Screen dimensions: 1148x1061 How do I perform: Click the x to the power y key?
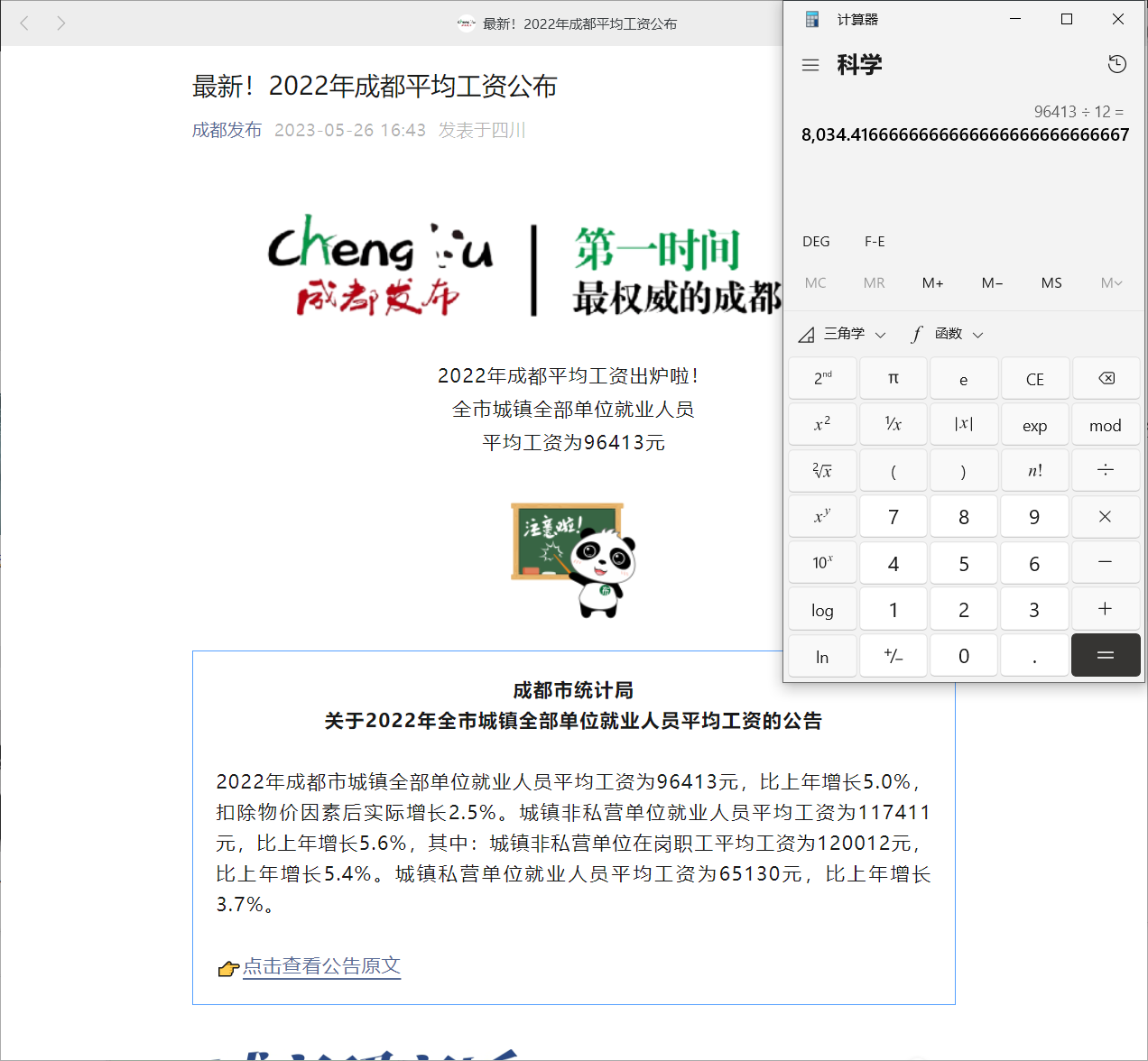pos(822,517)
